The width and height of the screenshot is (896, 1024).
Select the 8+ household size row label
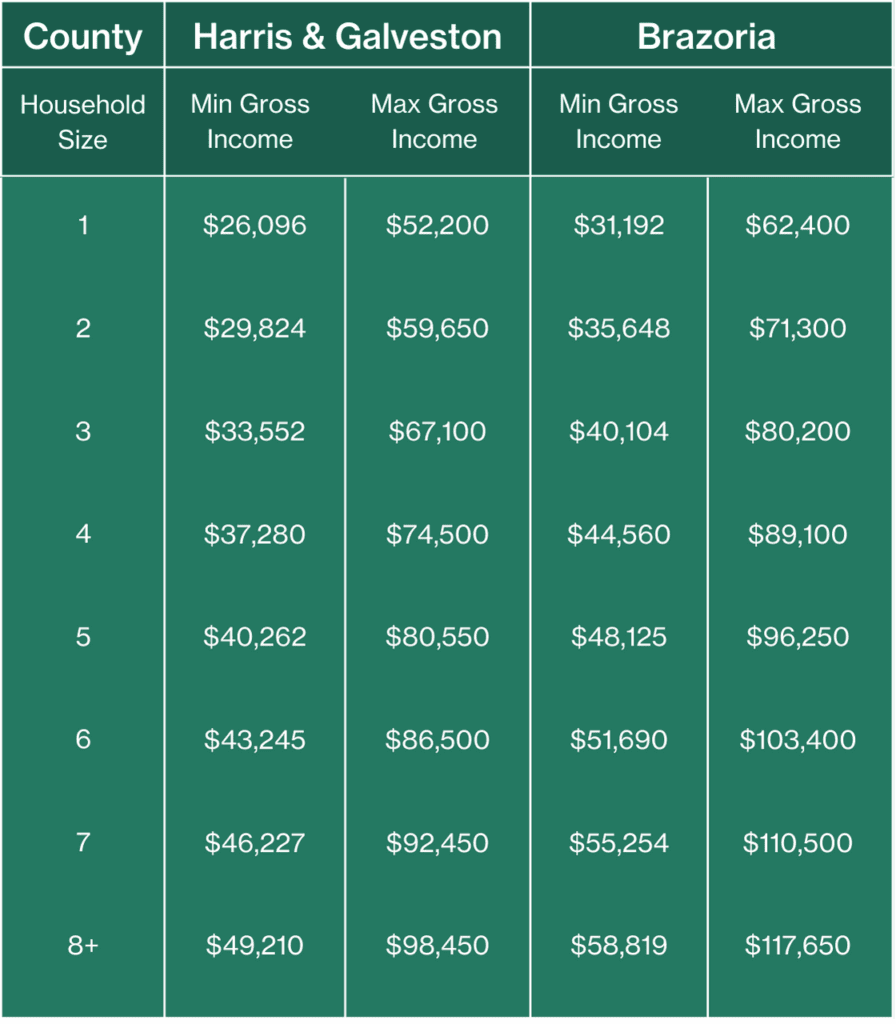pos(82,946)
